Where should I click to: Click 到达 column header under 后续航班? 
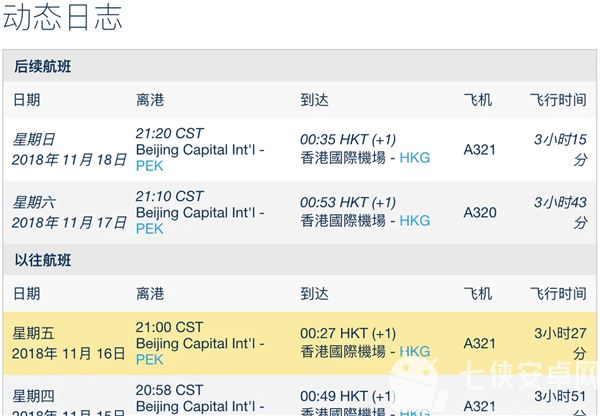[x=314, y=100]
